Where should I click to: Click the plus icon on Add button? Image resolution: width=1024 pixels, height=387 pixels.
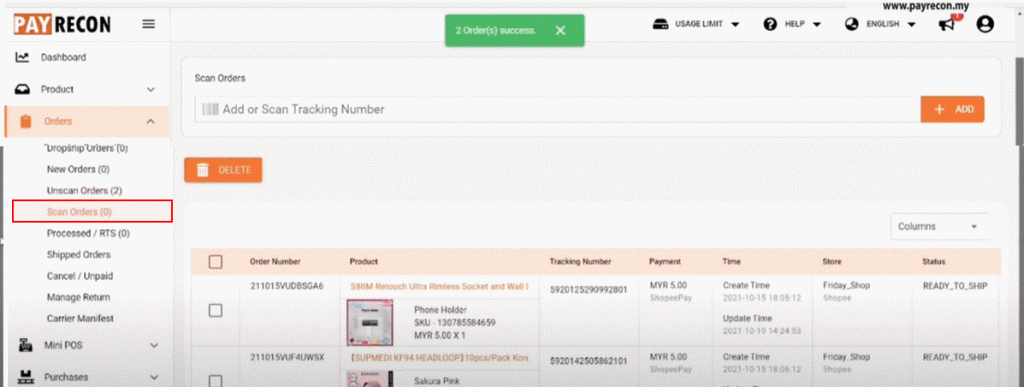(x=940, y=110)
